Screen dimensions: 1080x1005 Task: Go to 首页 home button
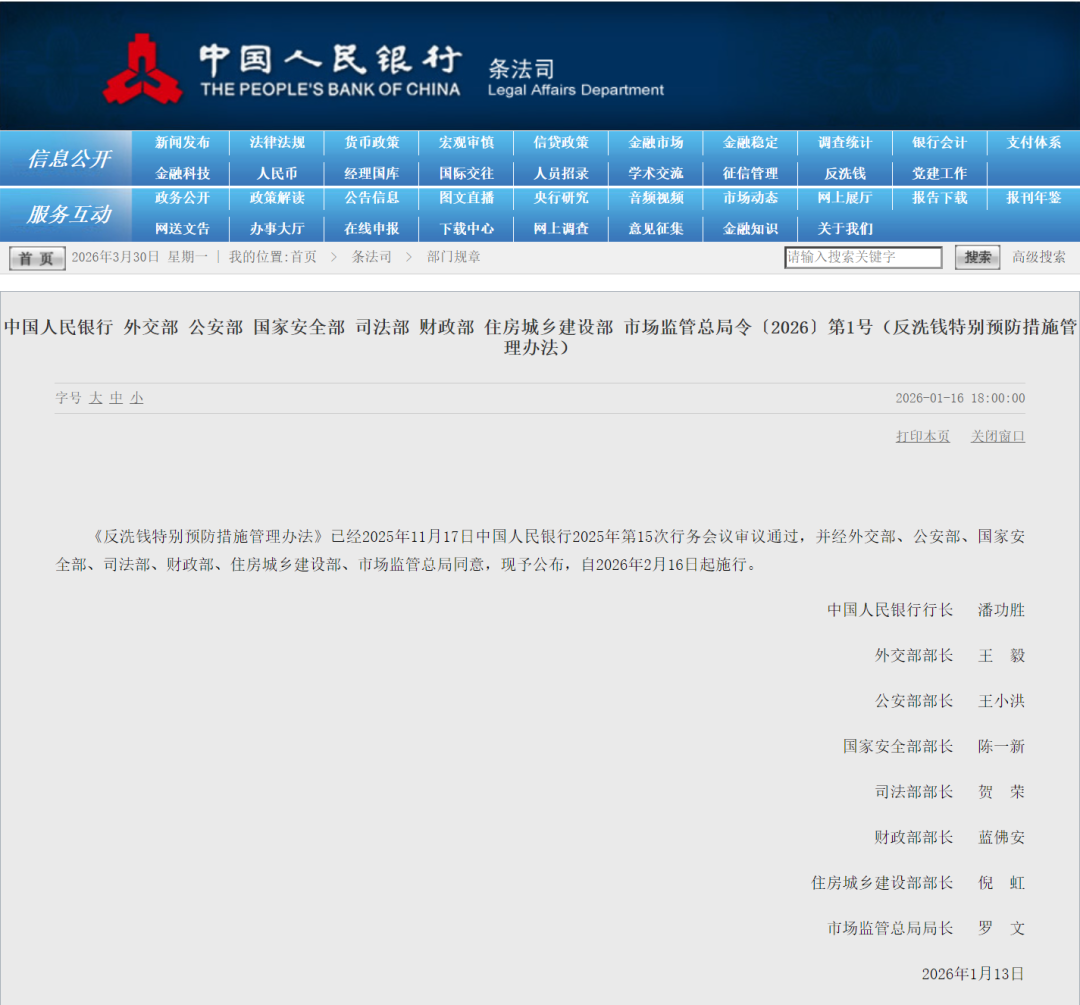[x=37, y=258]
